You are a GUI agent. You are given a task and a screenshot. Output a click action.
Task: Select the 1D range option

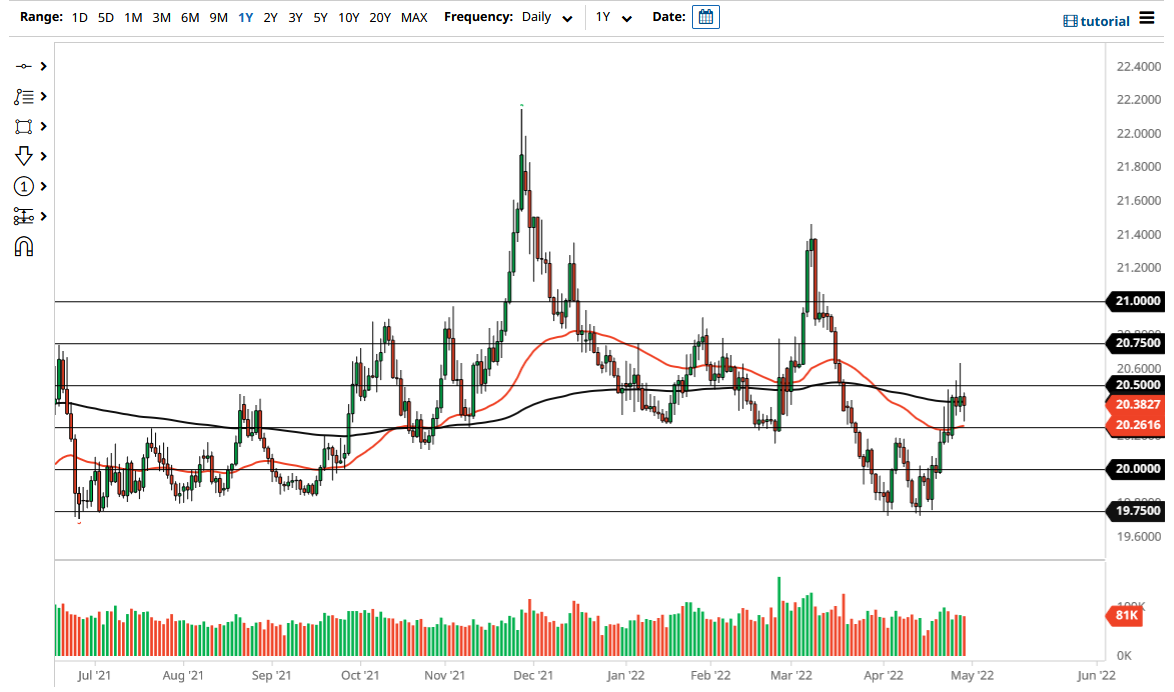click(x=79, y=17)
